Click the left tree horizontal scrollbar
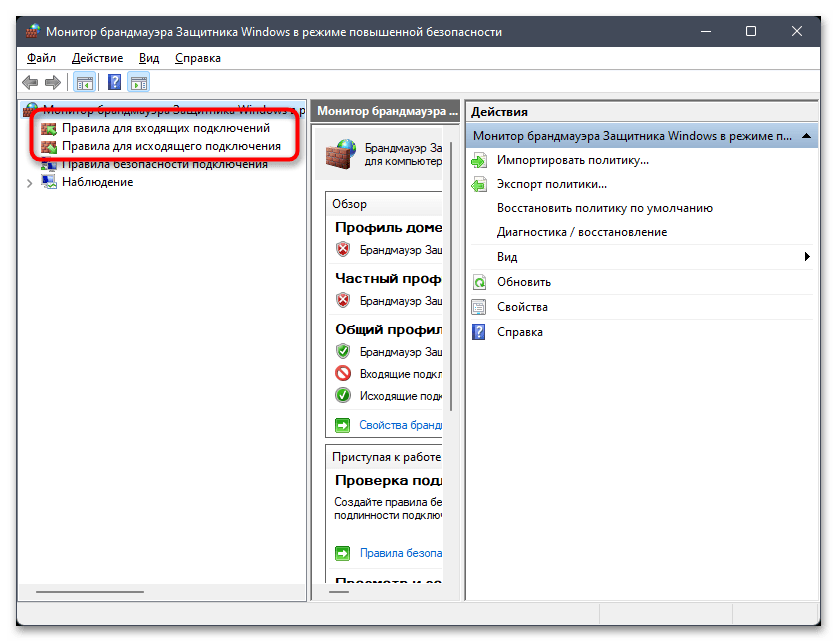Image resolution: width=837 pixels, height=642 pixels. [x=90, y=592]
